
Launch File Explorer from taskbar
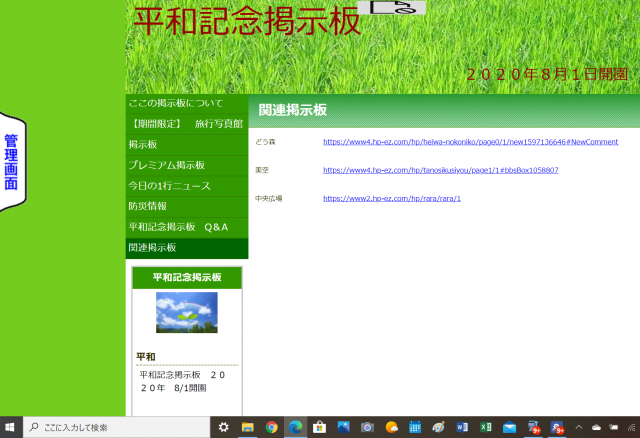[247, 427]
